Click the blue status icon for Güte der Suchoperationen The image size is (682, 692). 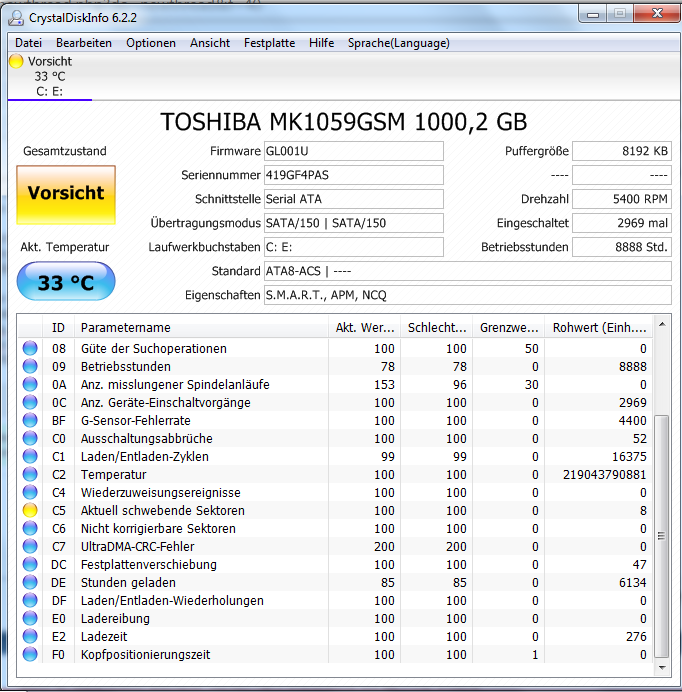click(30, 348)
